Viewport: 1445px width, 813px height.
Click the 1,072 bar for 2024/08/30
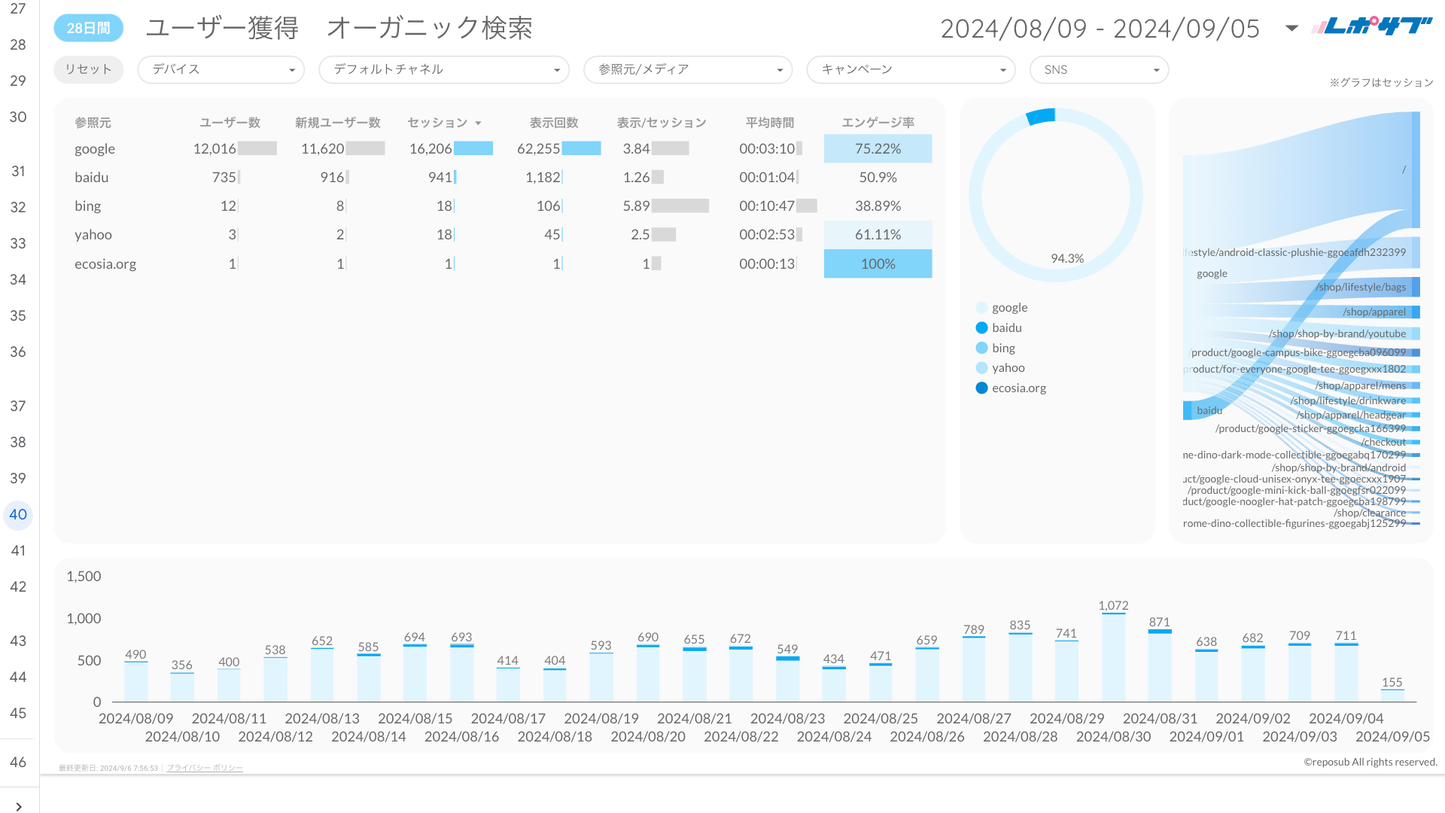coord(1113,656)
